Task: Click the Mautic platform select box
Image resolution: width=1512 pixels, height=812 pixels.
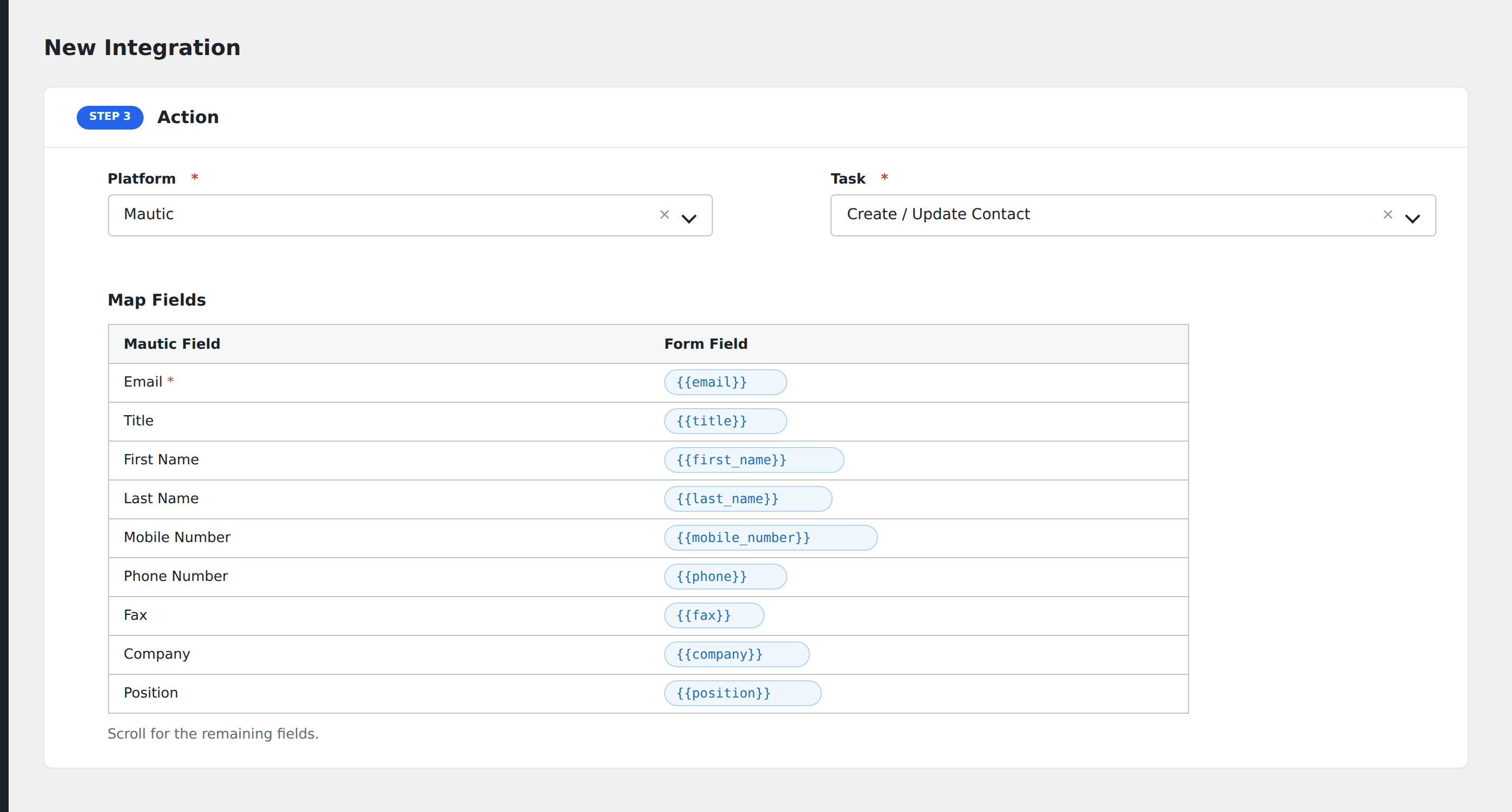Action: pos(410,215)
